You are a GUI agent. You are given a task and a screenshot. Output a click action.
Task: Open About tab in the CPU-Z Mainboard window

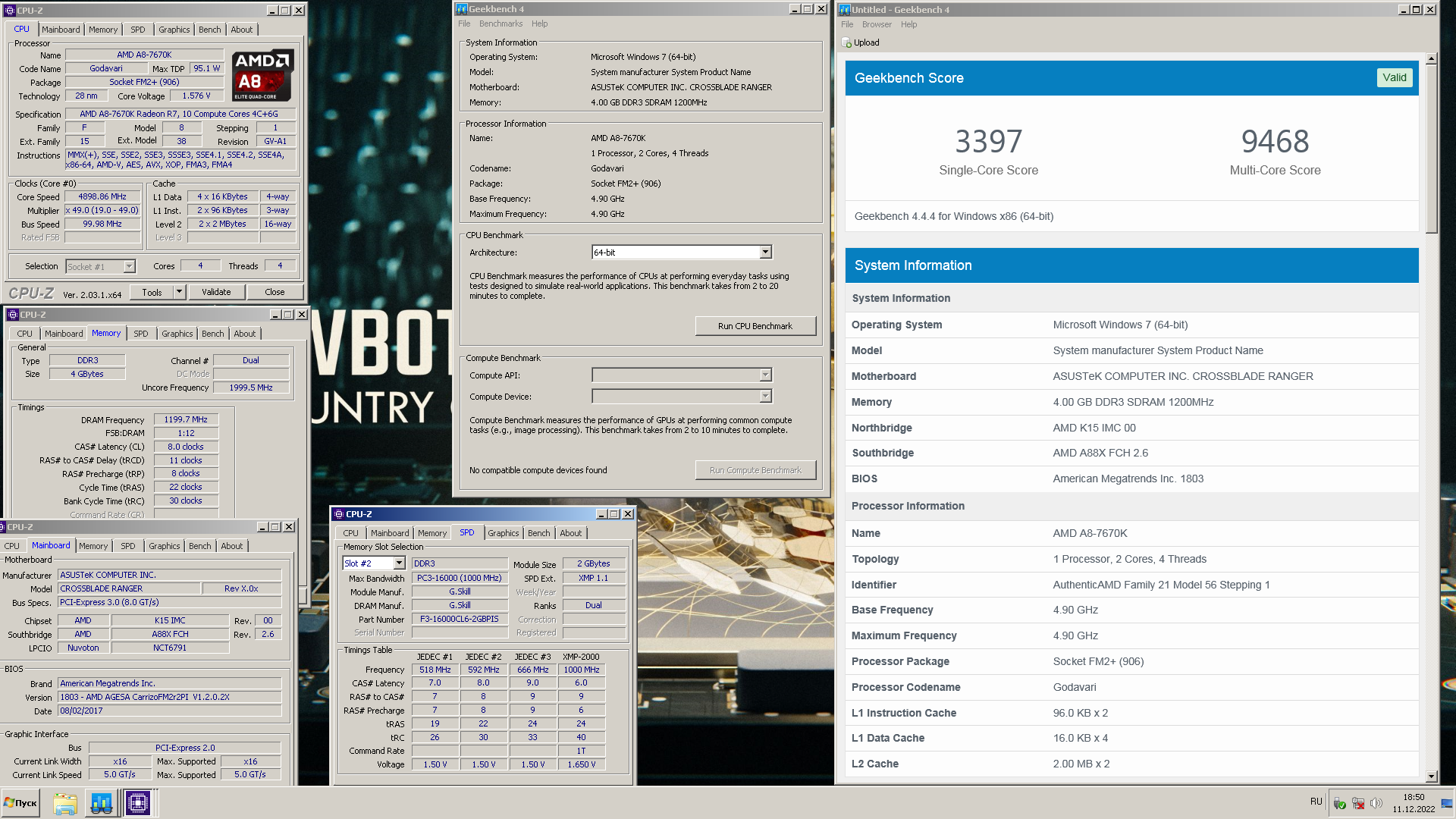point(232,546)
